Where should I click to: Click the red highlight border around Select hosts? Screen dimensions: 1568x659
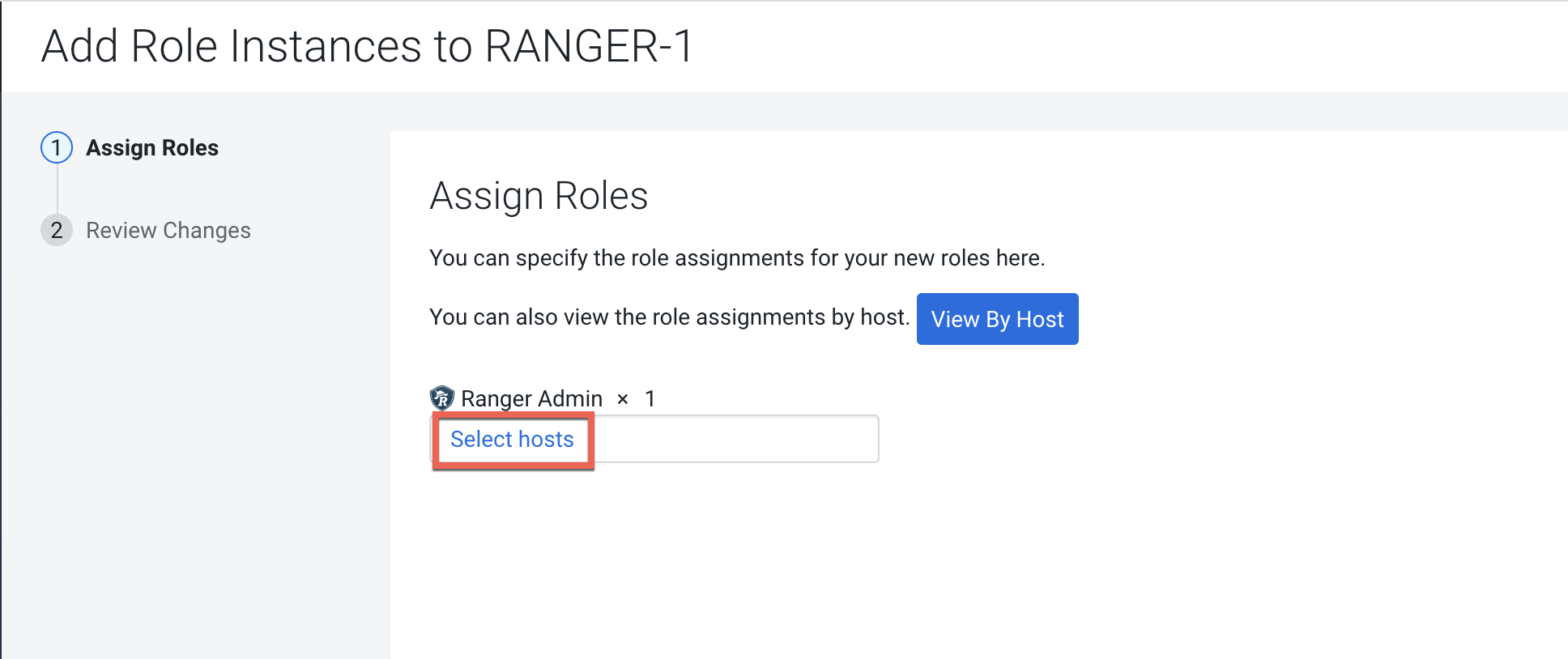(592, 440)
